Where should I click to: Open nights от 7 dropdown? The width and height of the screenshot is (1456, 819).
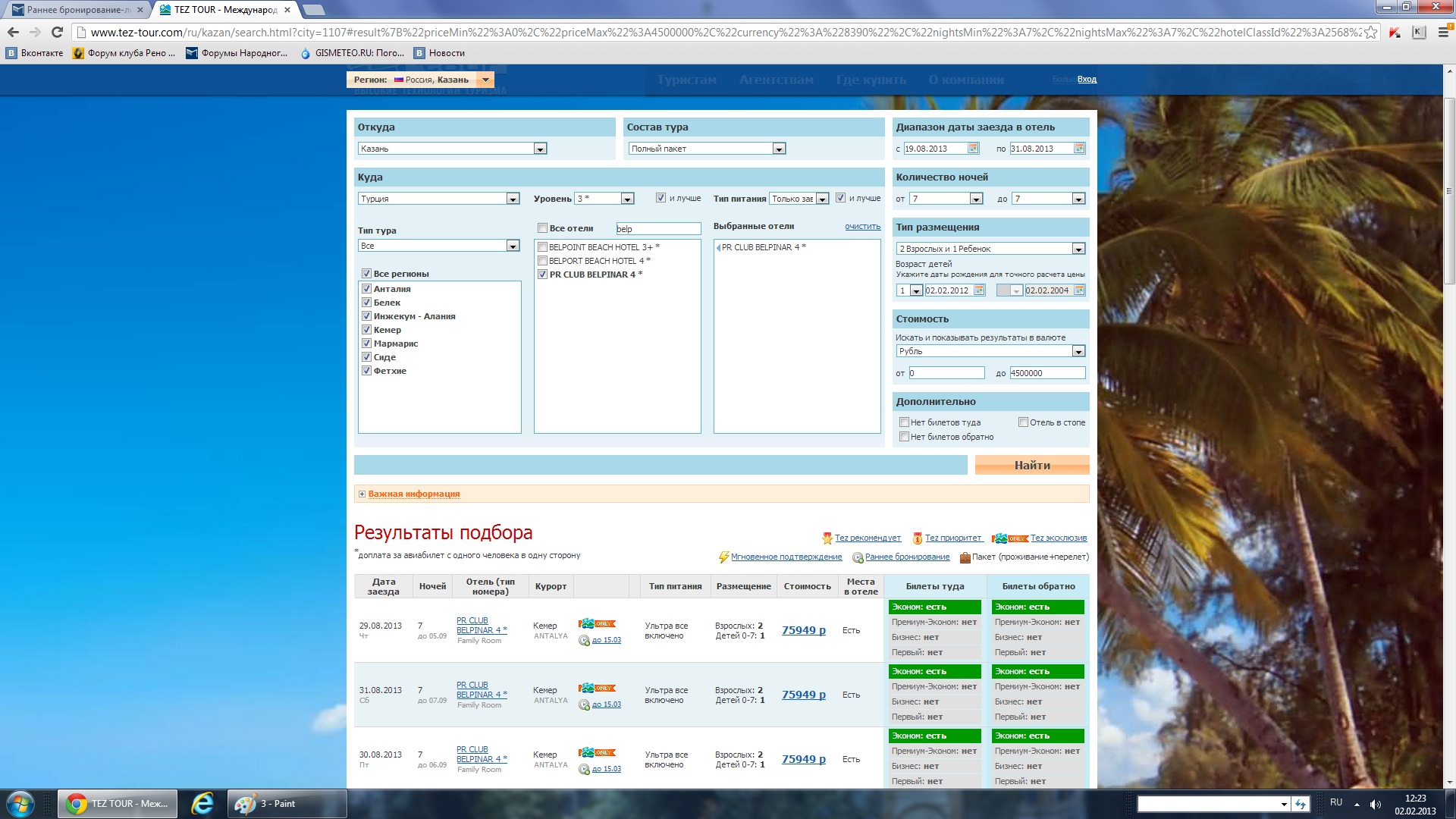pos(946,199)
